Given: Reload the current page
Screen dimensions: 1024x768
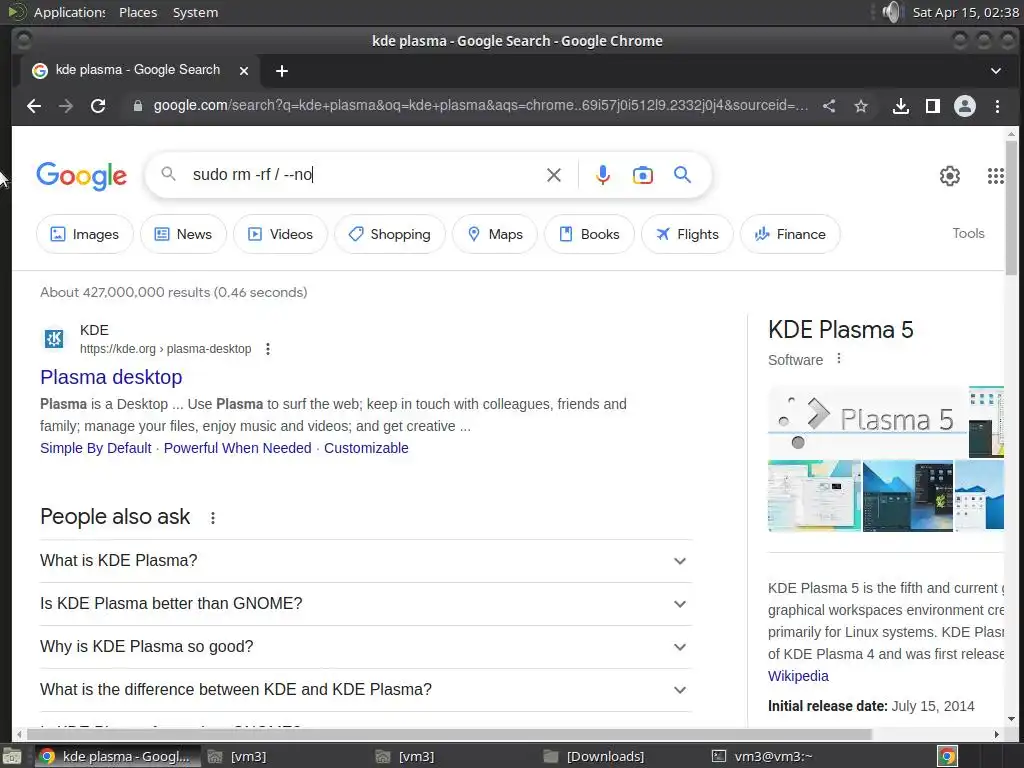Looking at the screenshot, I should (x=98, y=106).
